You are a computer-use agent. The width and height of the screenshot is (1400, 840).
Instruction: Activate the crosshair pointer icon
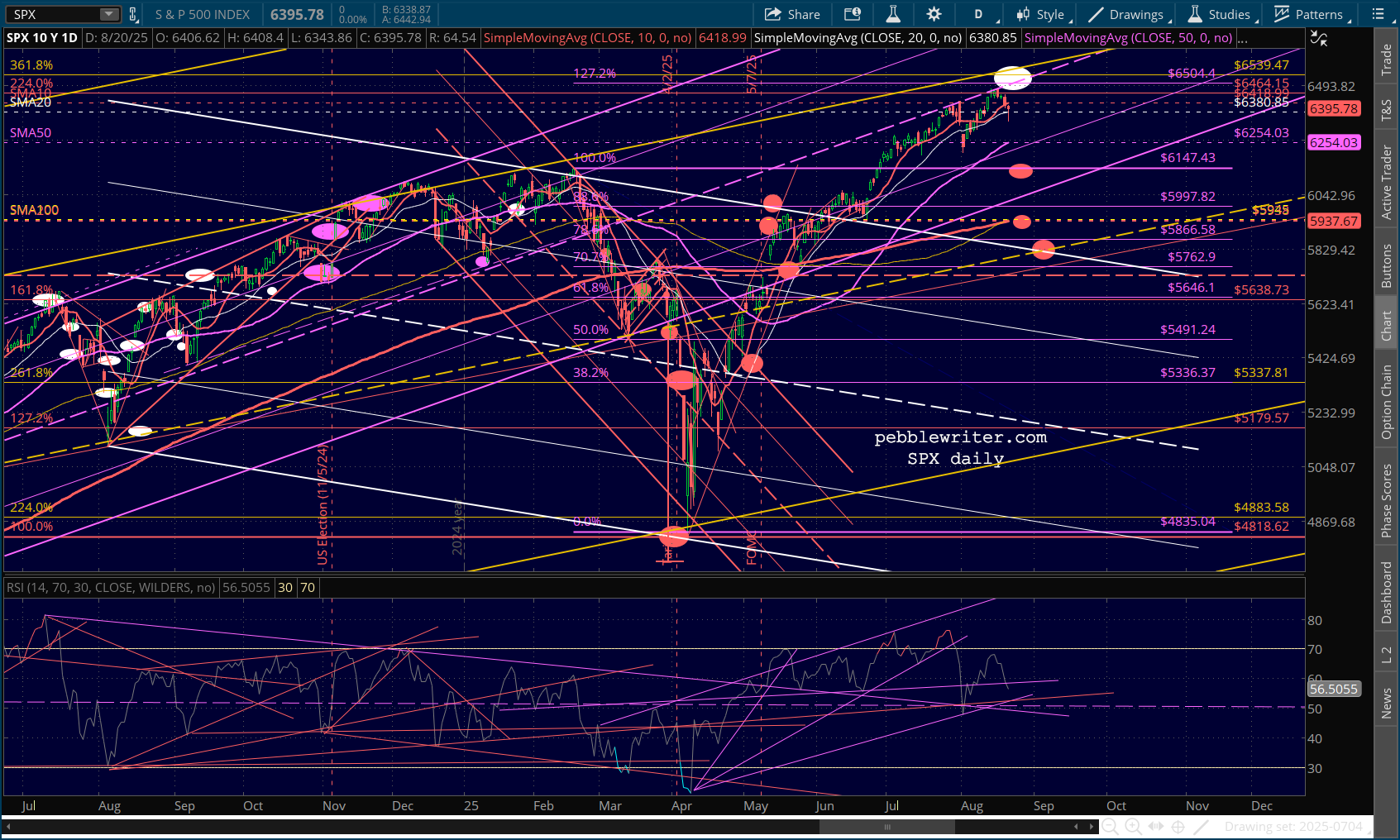pyautogui.click(x=1178, y=826)
